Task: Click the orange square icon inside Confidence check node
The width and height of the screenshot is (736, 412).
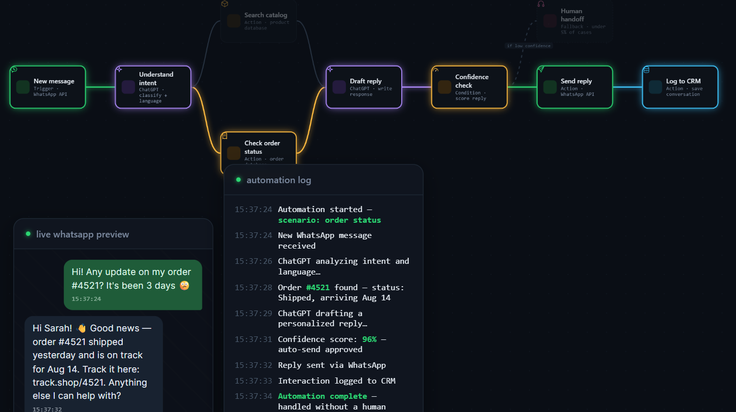Action: pyautogui.click(x=444, y=87)
